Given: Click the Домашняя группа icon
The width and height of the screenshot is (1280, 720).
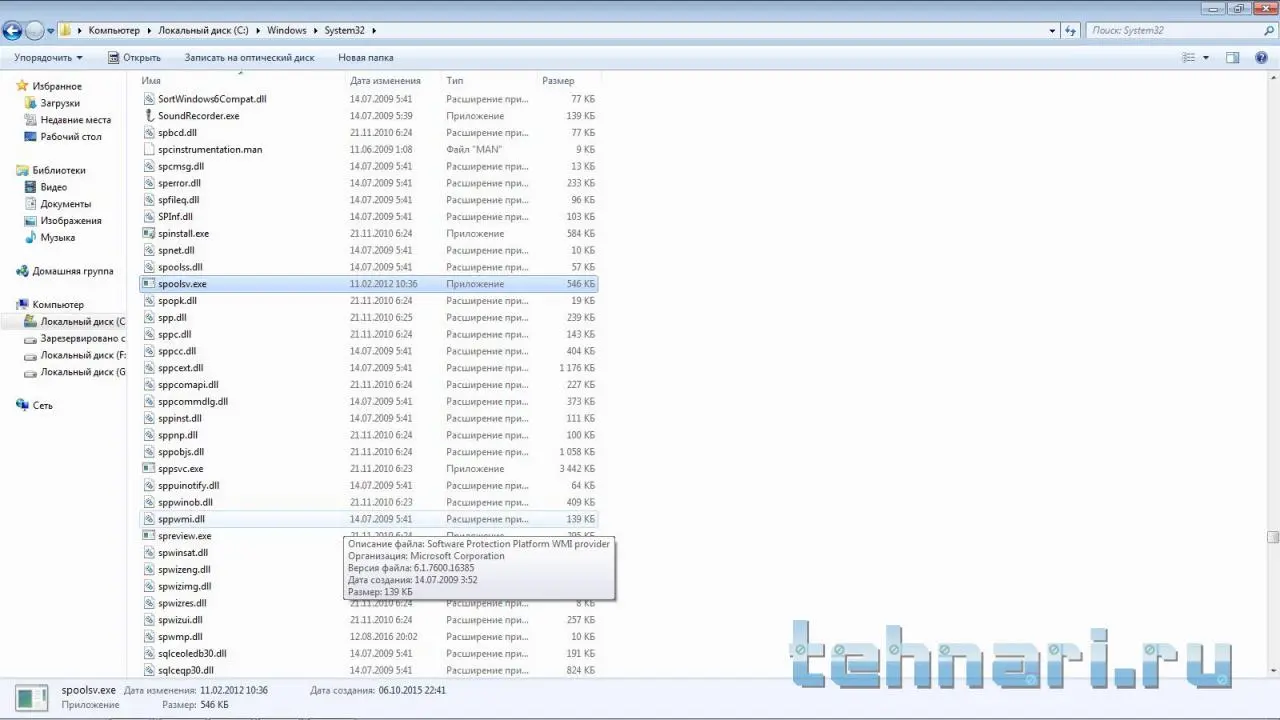Looking at the screenshot, I should [x=23, y=271].
